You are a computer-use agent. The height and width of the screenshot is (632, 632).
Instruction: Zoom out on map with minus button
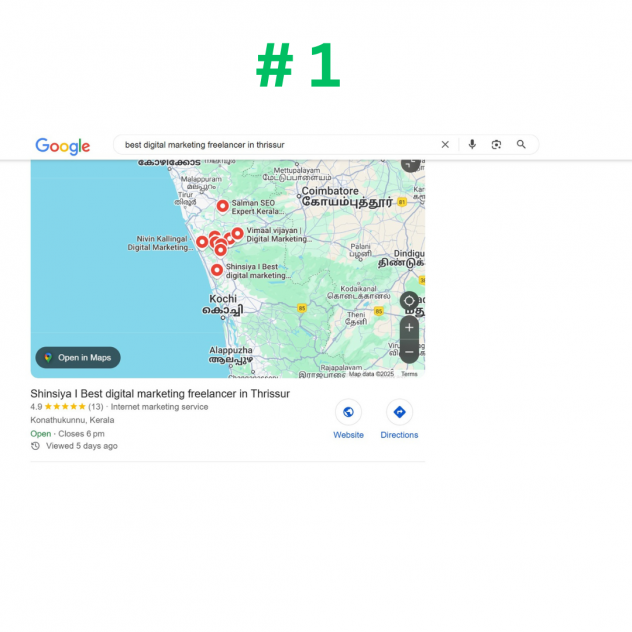coord(409,352)
